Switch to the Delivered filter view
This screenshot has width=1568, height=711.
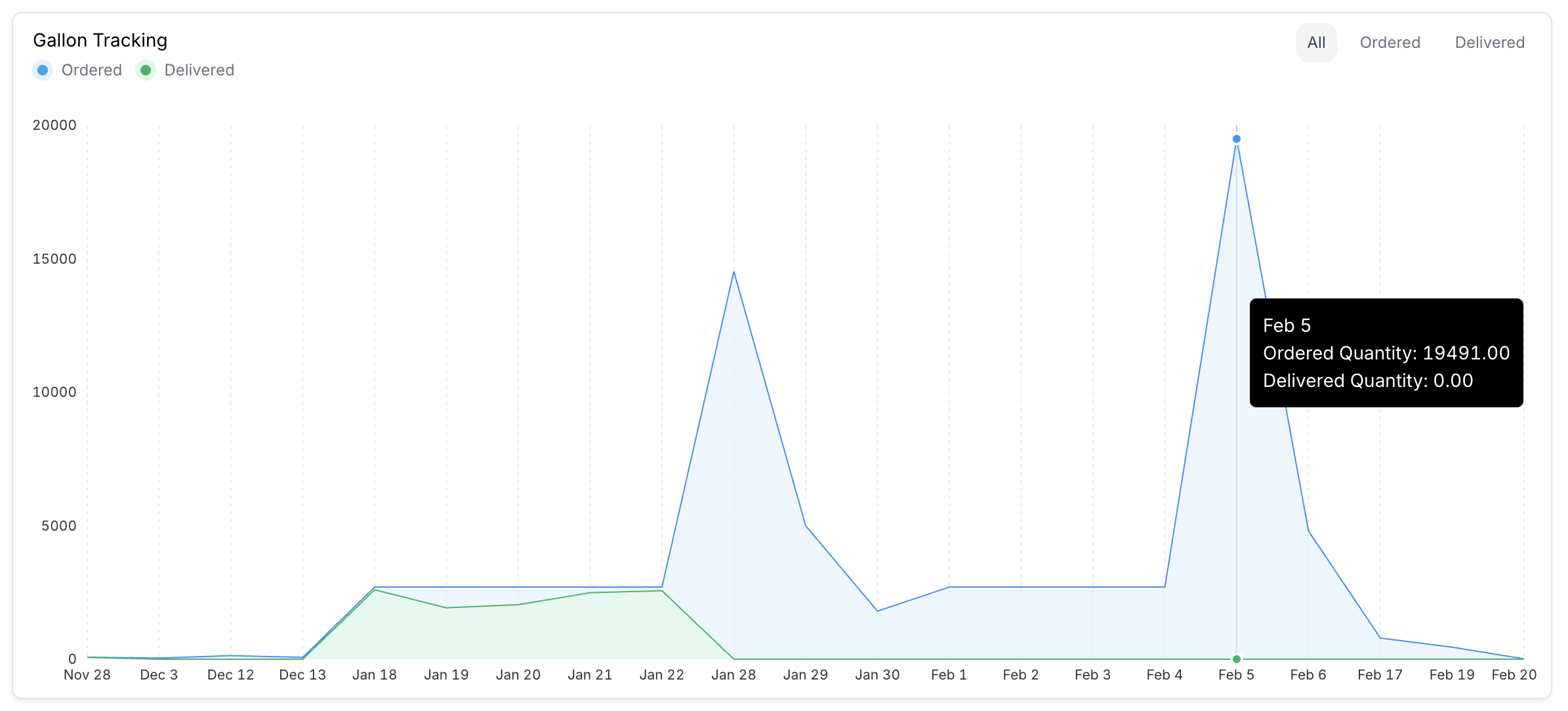(1489, 42)
